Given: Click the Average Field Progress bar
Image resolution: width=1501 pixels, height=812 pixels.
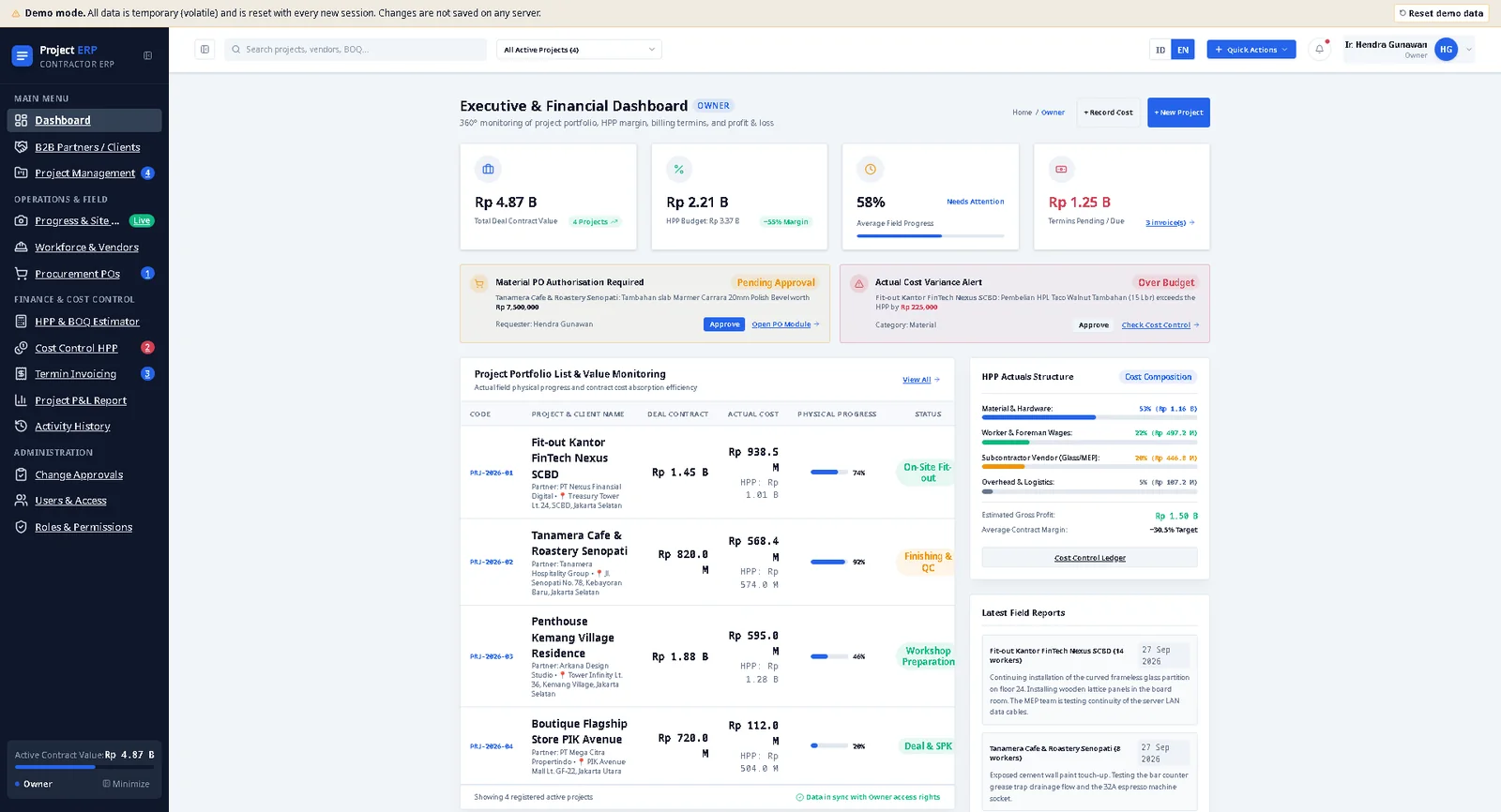Looking at the screenshot, I should (x=931, y=236).
